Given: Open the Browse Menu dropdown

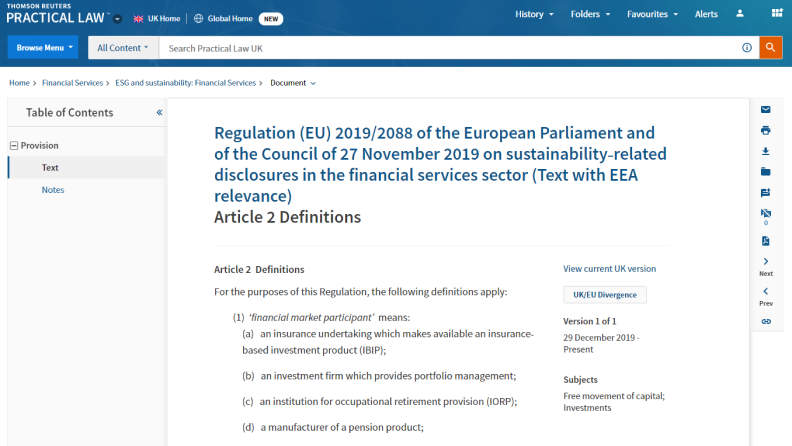Looking at the screenshot, I should point(43,47).
